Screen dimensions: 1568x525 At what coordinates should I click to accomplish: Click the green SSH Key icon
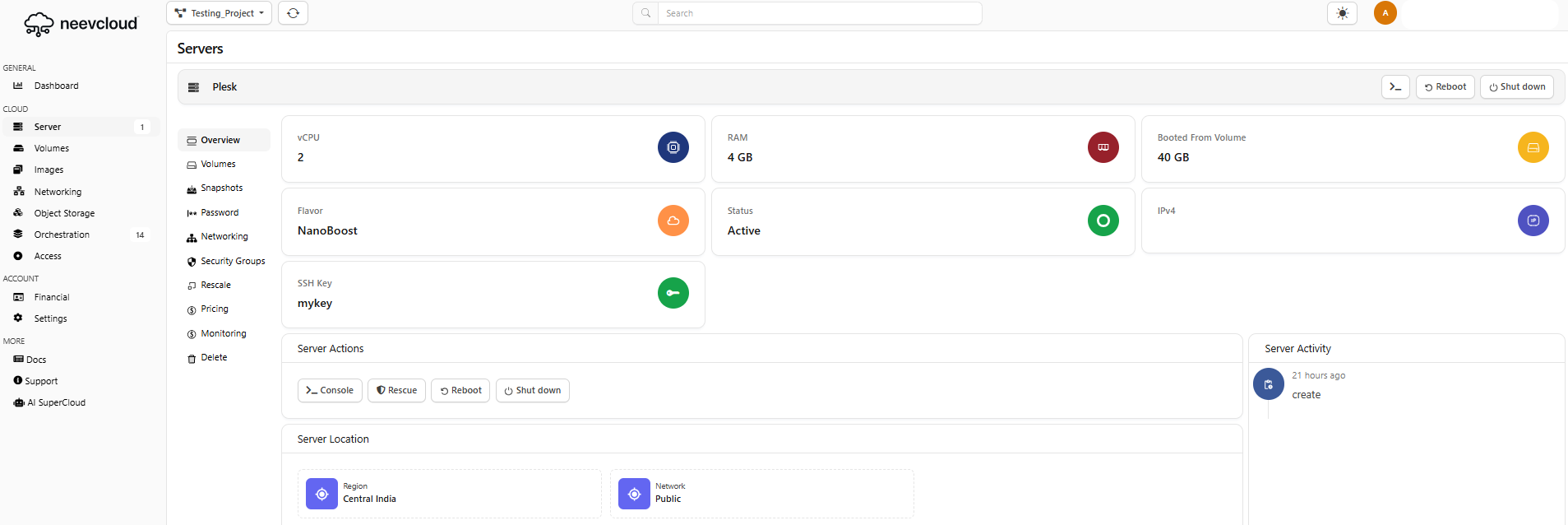pos(673,293)
